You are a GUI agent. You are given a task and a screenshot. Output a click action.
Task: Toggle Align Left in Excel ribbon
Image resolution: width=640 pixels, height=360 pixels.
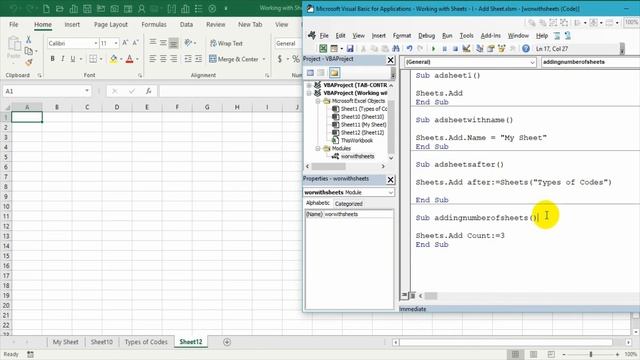153,59
